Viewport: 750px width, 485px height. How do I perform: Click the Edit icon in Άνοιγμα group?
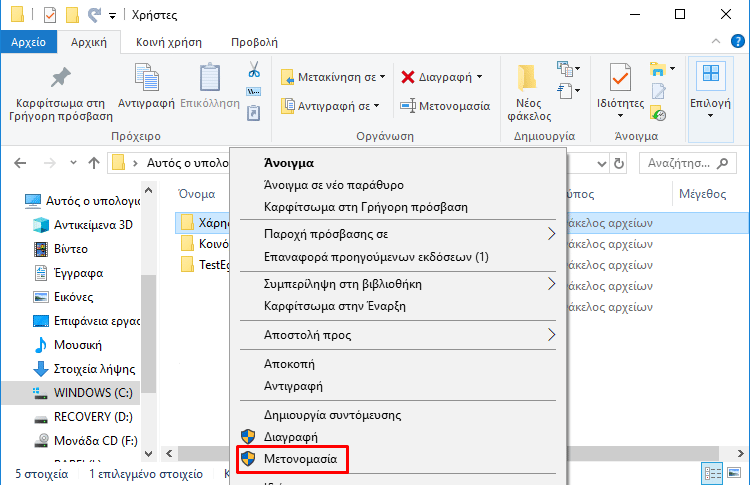659,91
